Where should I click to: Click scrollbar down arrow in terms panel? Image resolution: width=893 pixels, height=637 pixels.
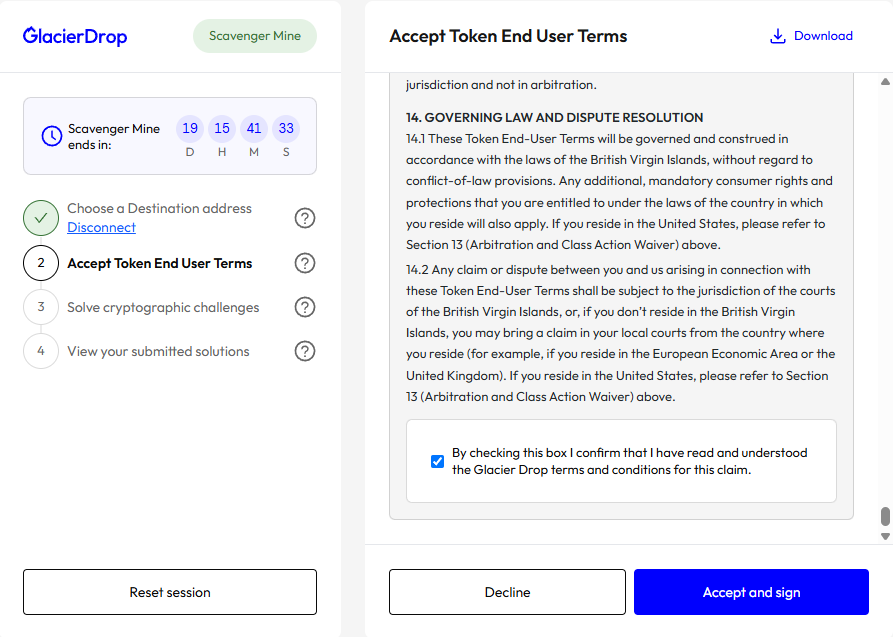(884, 537)
